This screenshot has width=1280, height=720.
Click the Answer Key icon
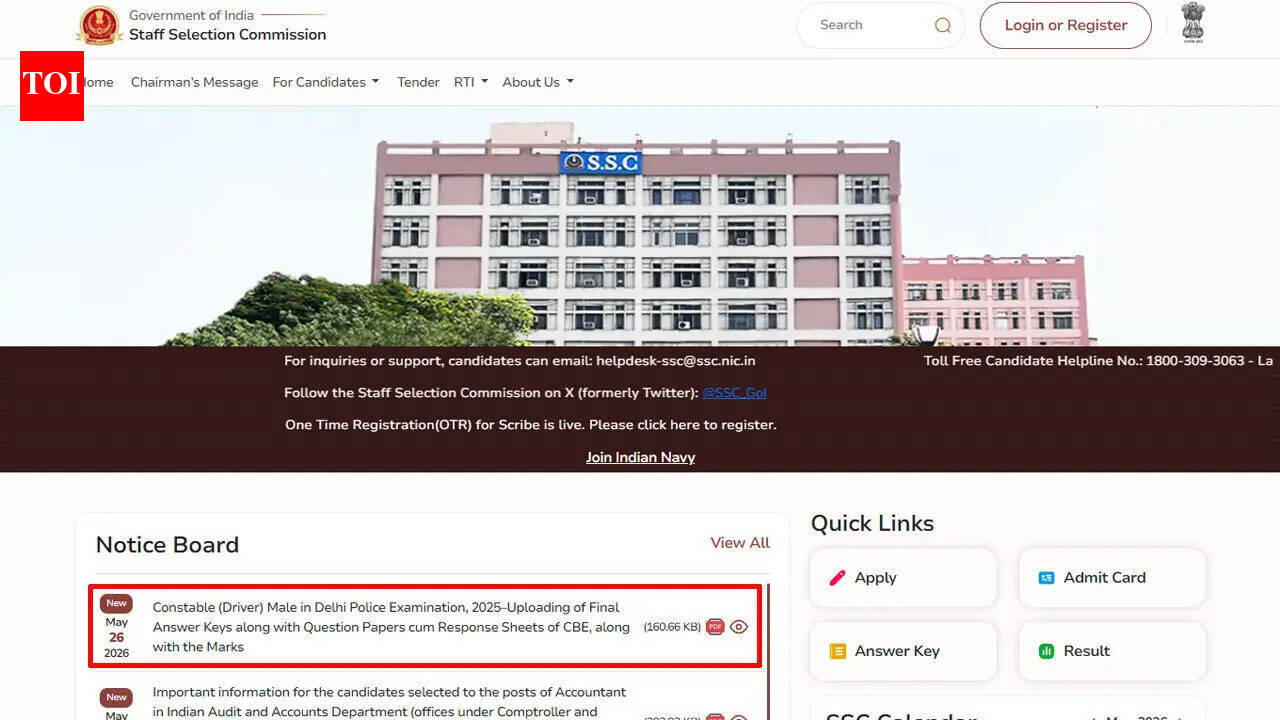point(838,651)
